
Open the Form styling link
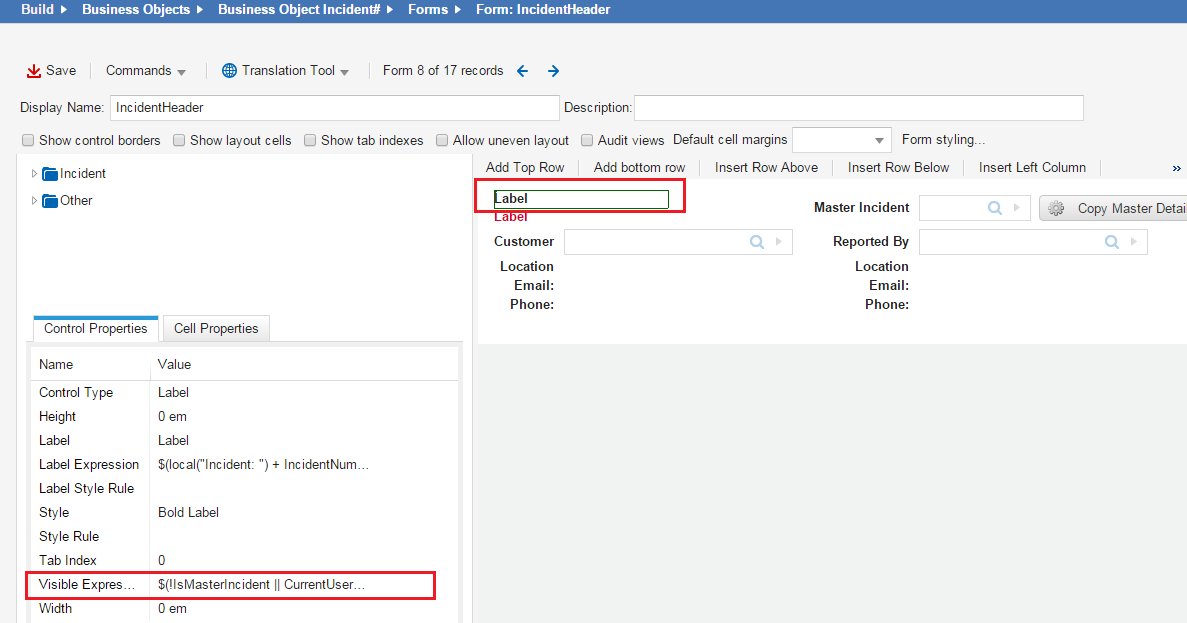tap(942, 140)
